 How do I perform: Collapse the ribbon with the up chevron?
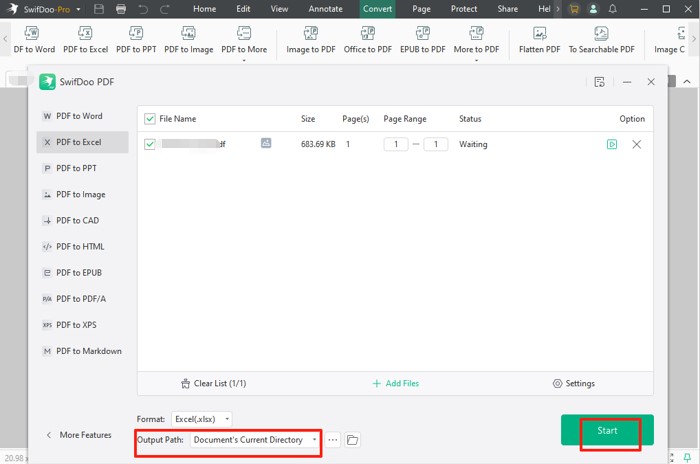[687, 81]
